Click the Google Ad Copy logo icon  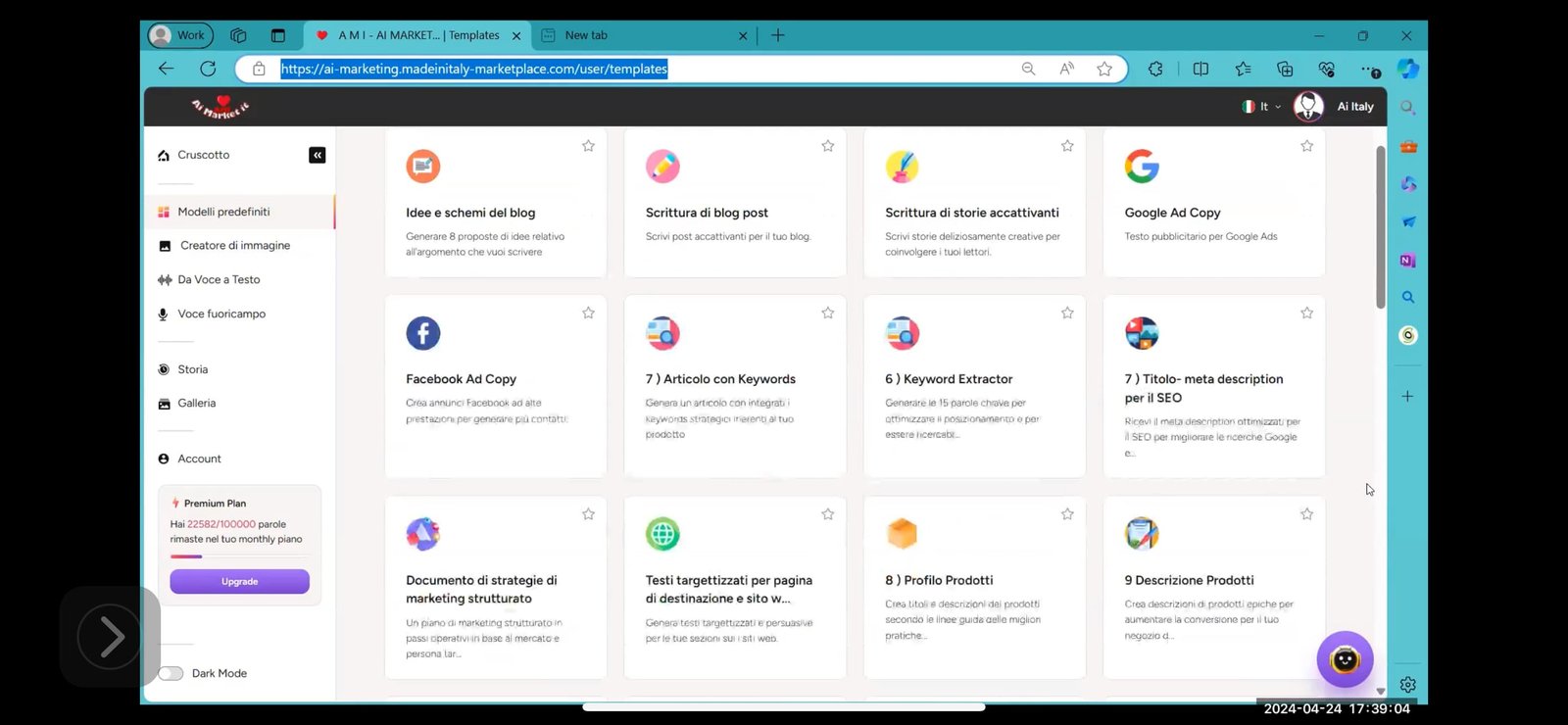[x=1142, y=167]
